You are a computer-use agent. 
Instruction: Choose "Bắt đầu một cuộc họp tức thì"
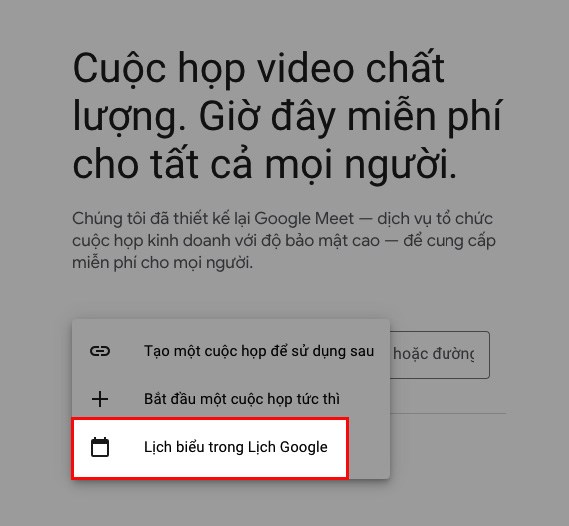(x=231, y=399)
